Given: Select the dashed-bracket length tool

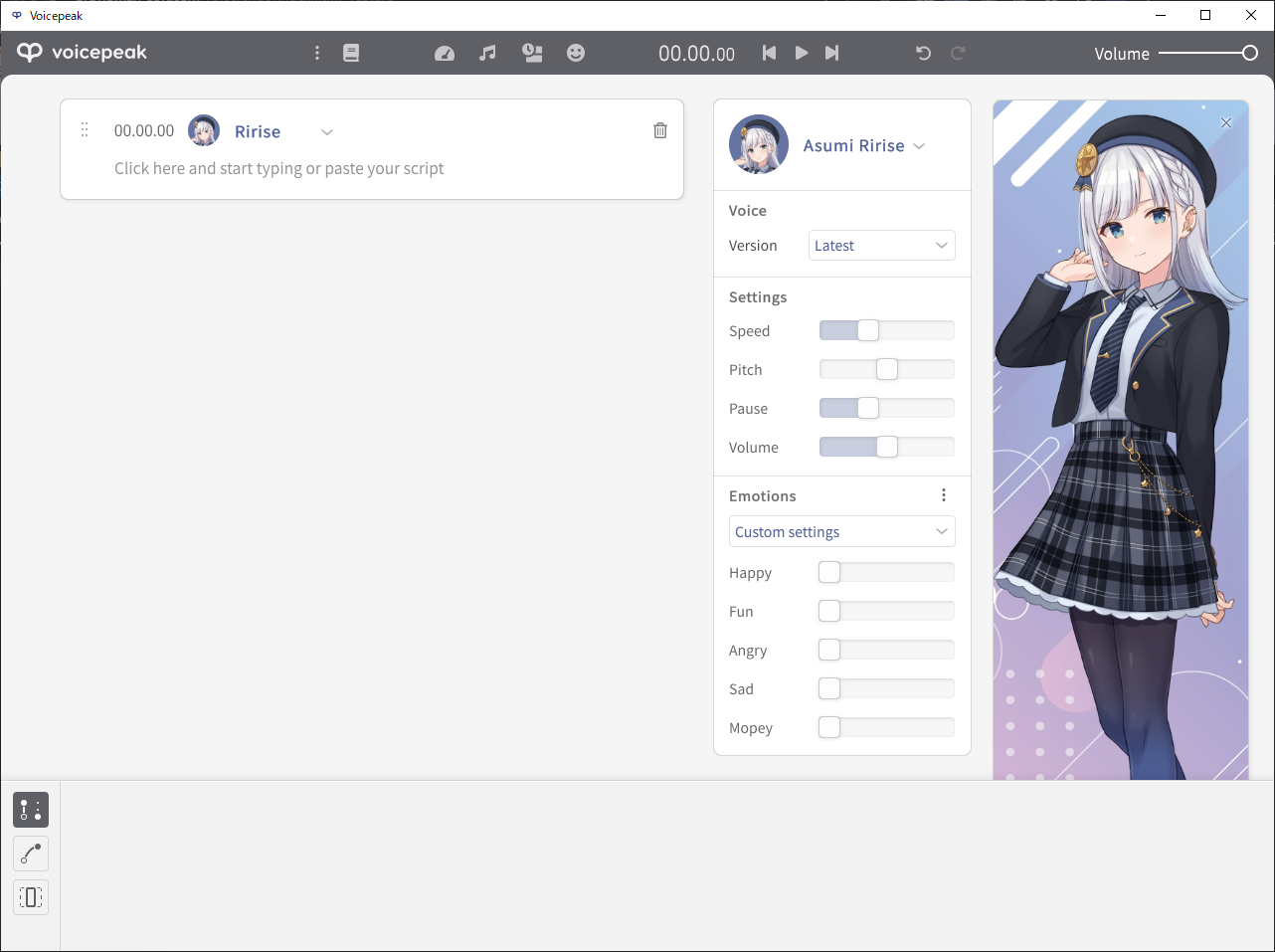Looking at the screenshot, I should coord(31,897).
